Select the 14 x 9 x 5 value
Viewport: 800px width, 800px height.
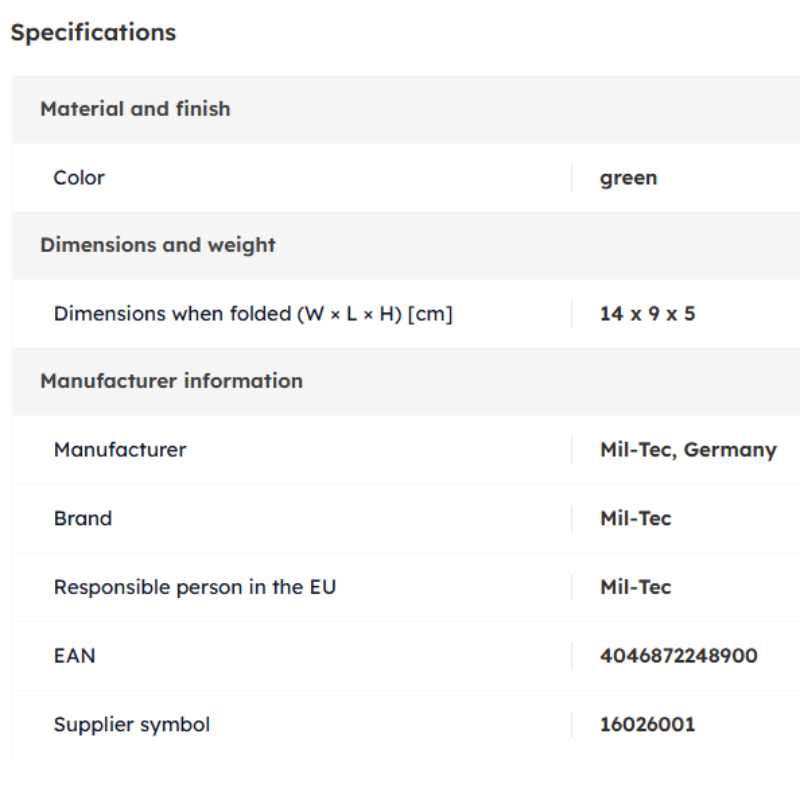click(647, 313)
